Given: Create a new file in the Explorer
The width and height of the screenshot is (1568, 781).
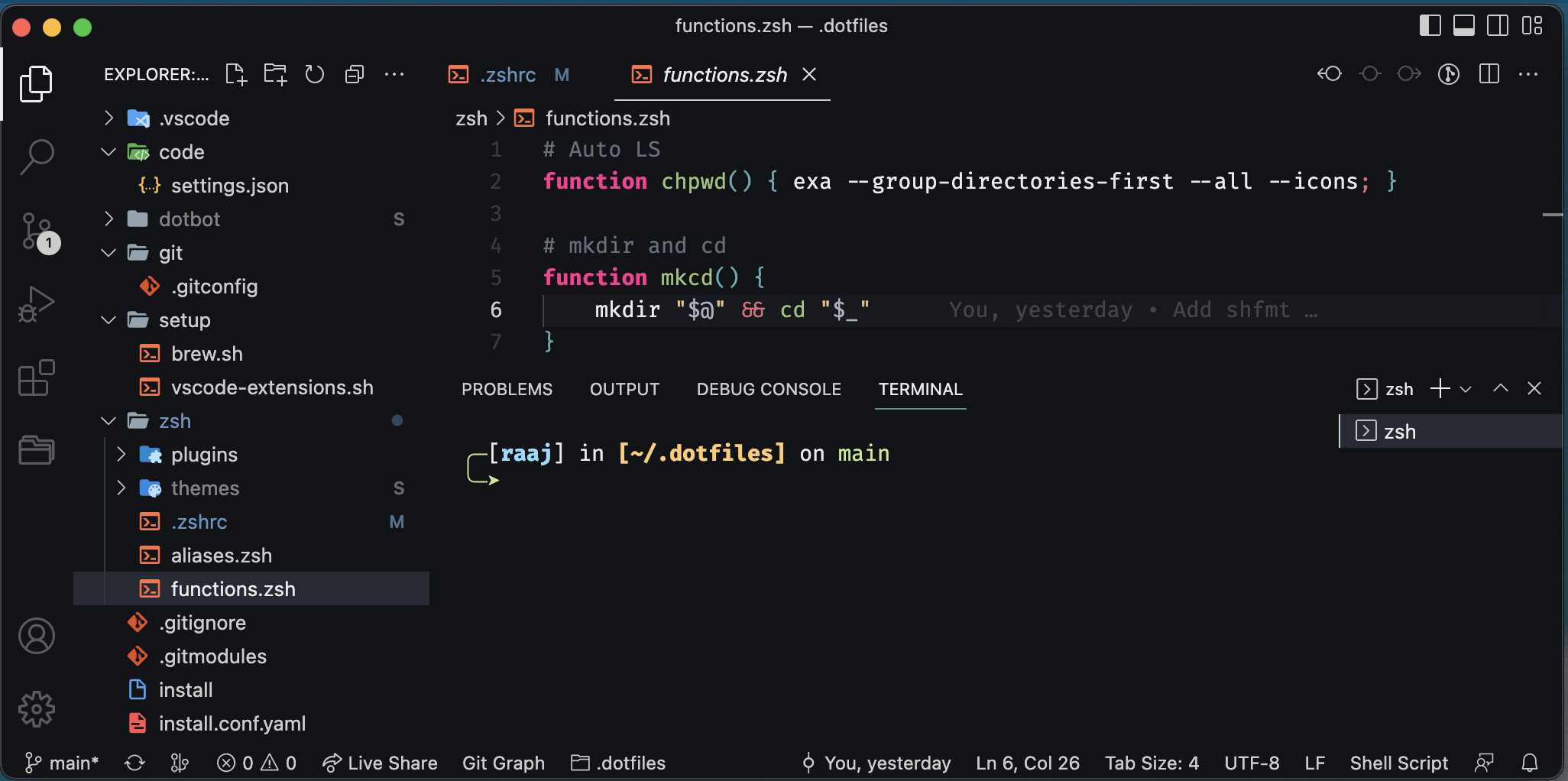Looking at the screenshot, I should click(x=235, y=74).
